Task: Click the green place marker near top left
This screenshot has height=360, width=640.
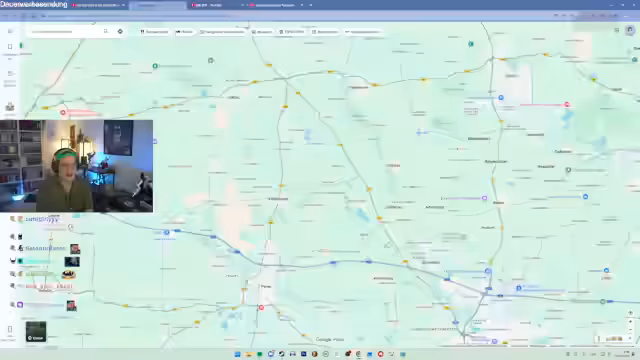Action: coord(155,66)
